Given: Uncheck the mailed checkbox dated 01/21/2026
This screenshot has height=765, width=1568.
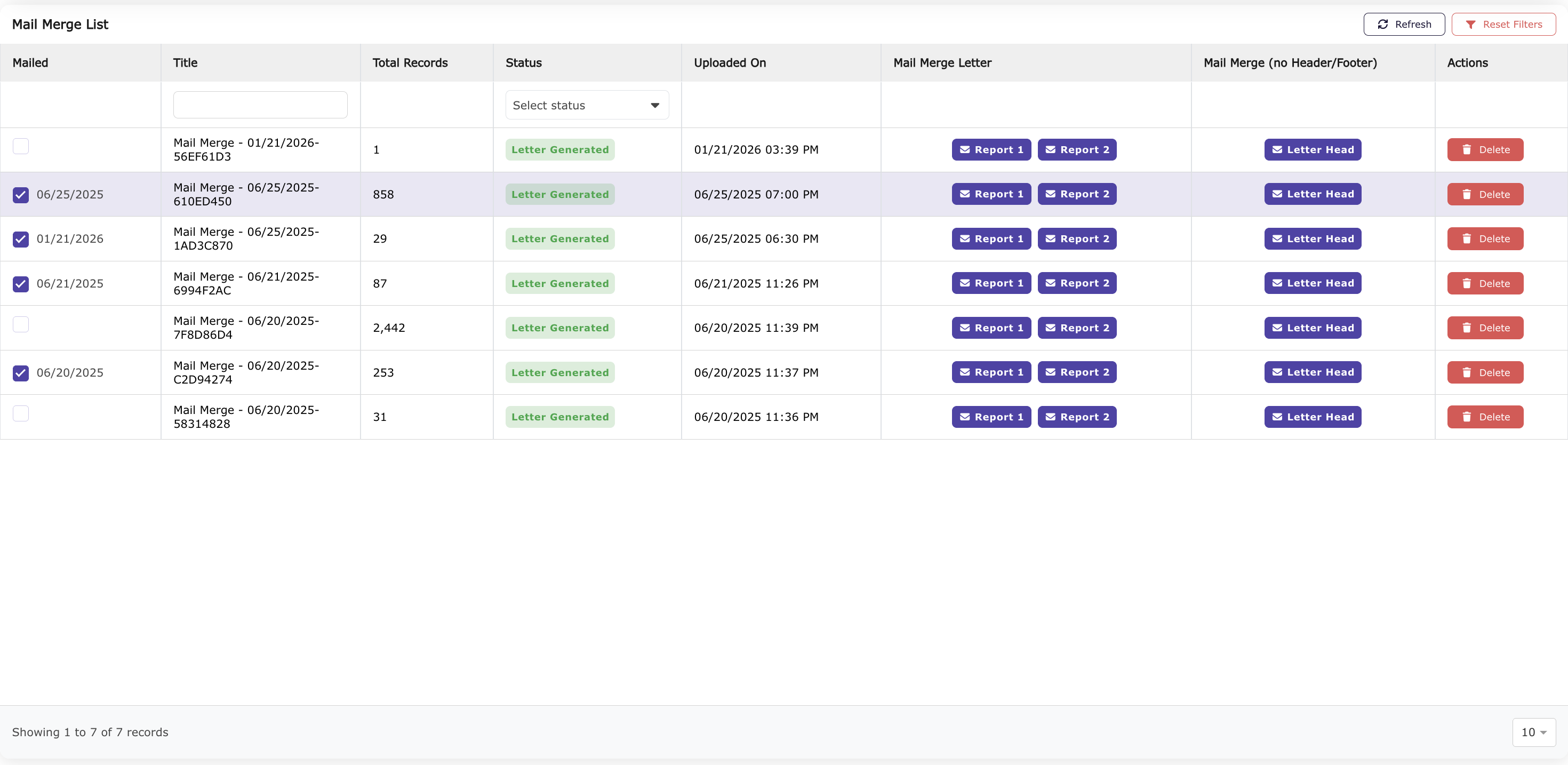Looking at the screenshot, I should click(21, 239).
